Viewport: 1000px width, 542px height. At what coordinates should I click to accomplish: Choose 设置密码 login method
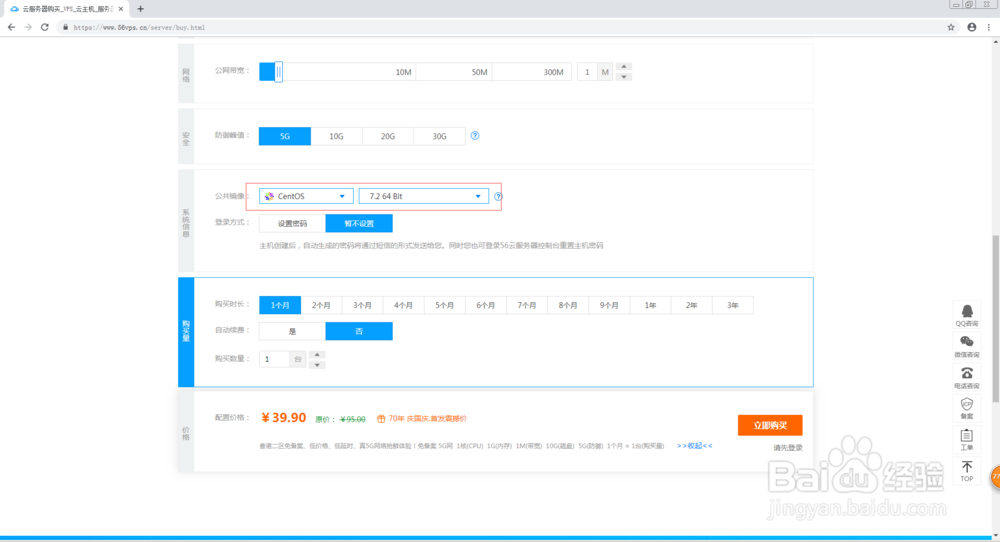(x=292, y=223)
